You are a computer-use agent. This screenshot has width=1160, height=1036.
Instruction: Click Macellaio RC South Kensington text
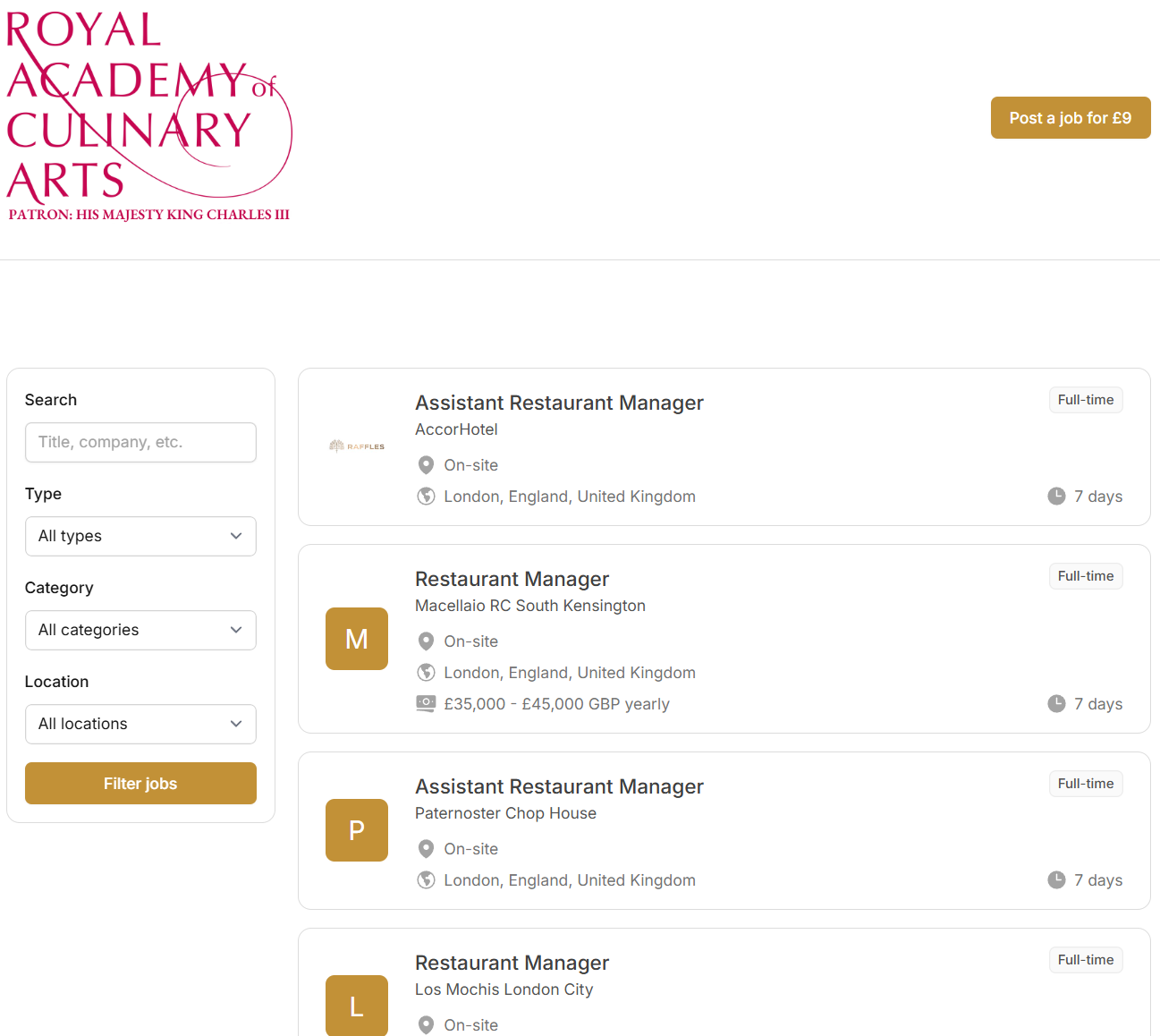click(x=530, y=606)
